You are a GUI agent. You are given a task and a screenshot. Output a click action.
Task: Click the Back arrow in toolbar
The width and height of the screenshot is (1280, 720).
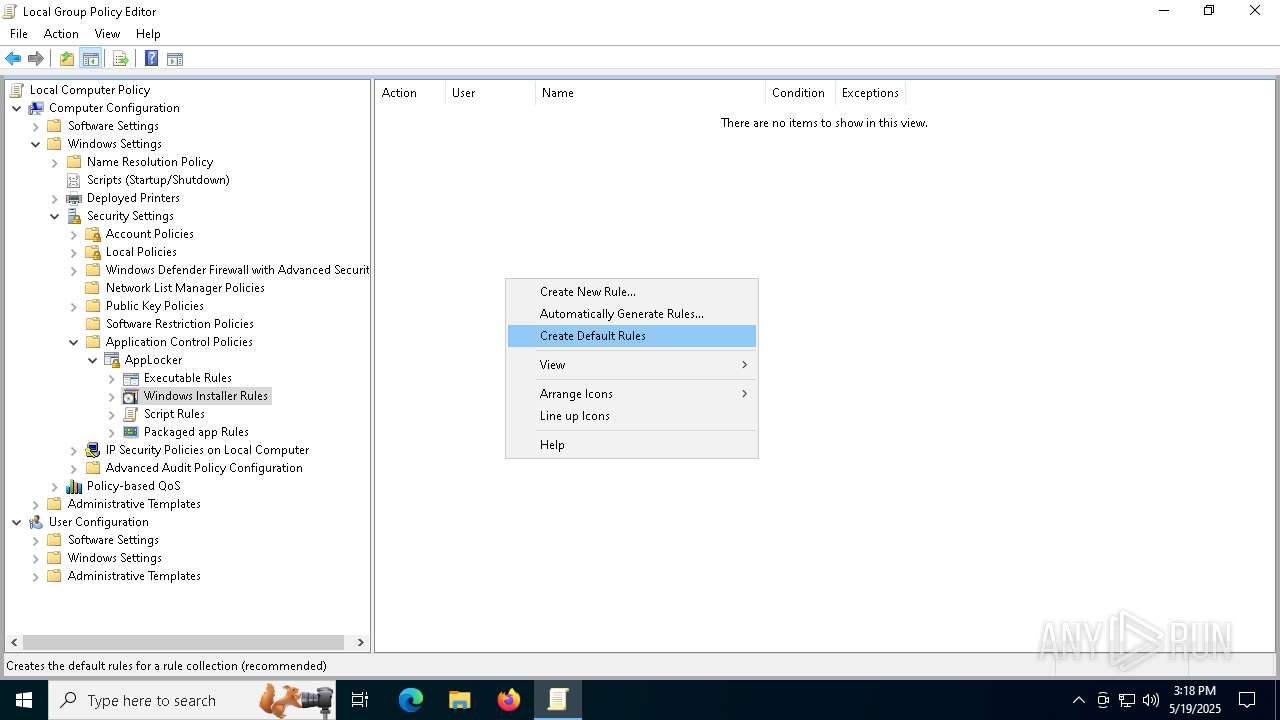point(13,59)
